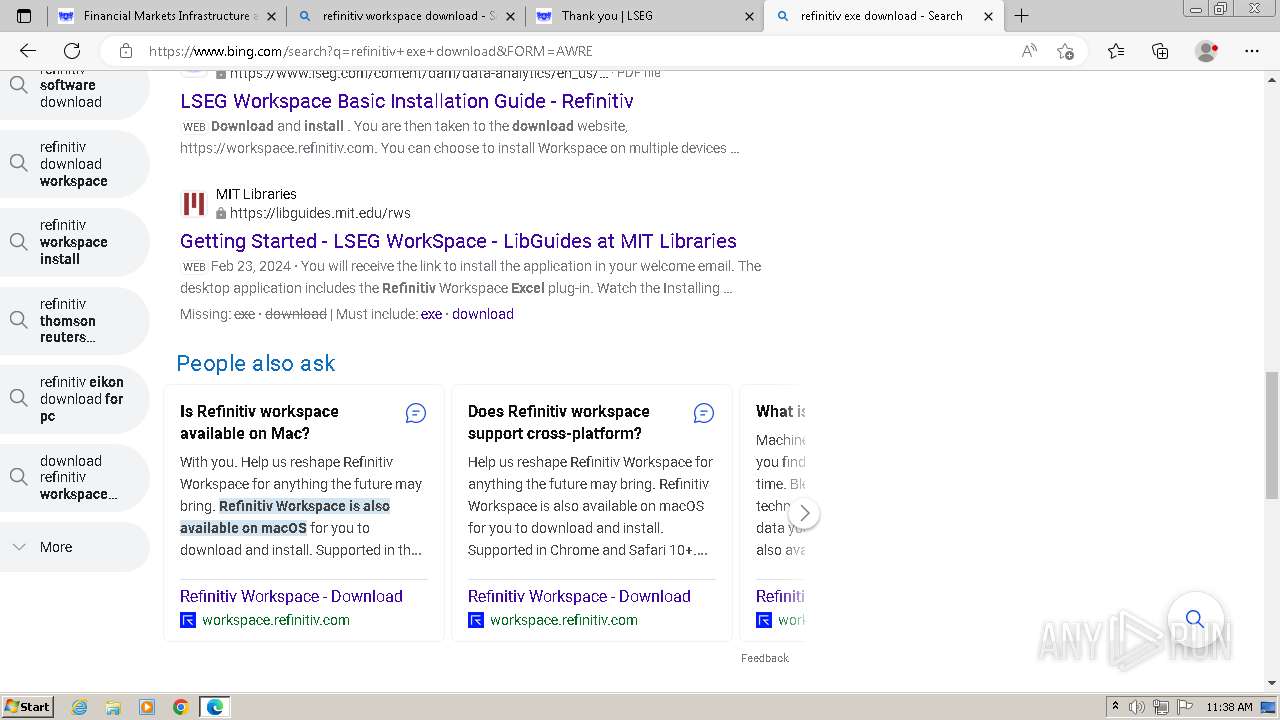Viewport: 1280px width, 720px height.
Task: Click the 'exe' must include link
Action: (x=431, y=314)
